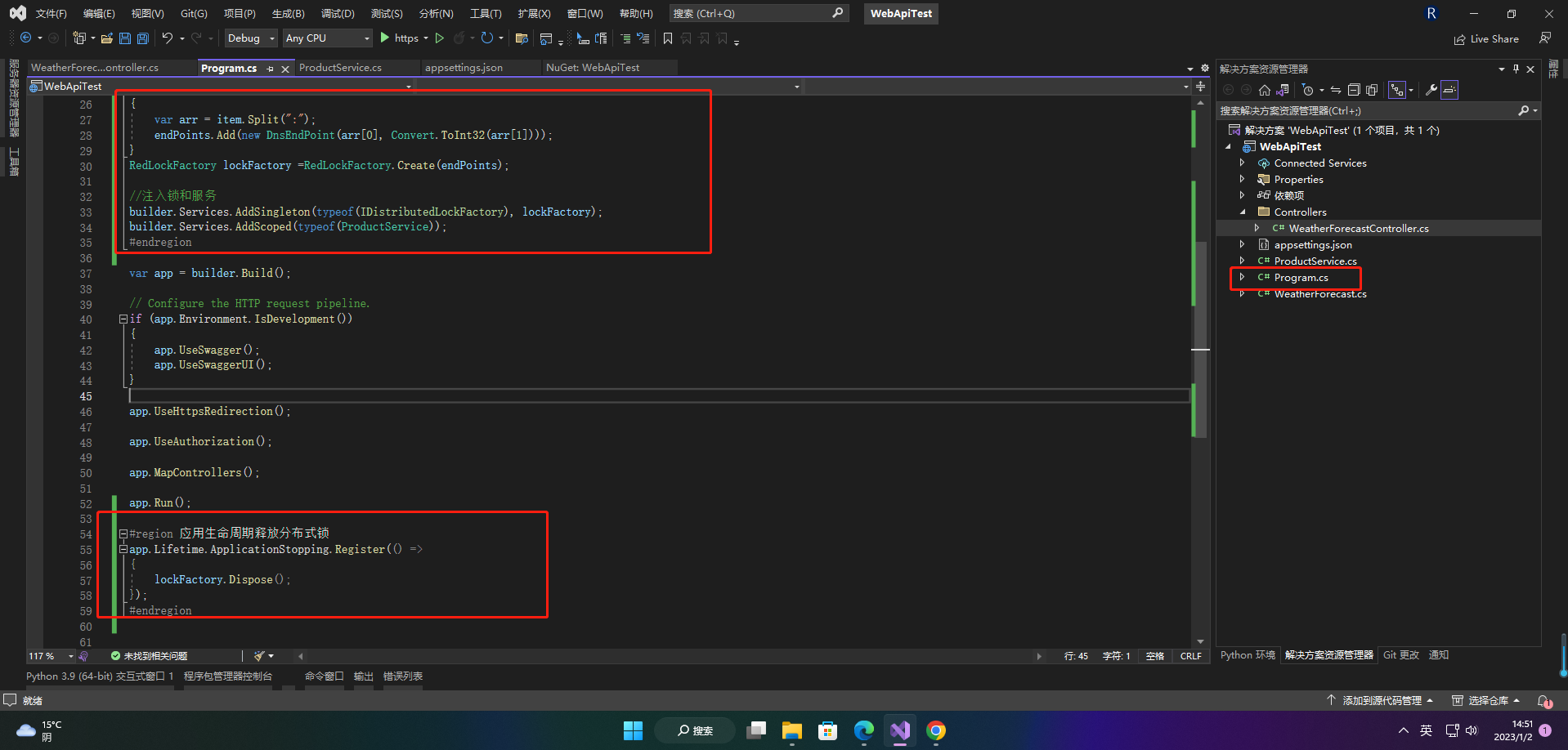This screenshot has width=1568, height=750.
Task: Collapse the region at line 54
Action: pyautogui.click(x=123, y=534)
